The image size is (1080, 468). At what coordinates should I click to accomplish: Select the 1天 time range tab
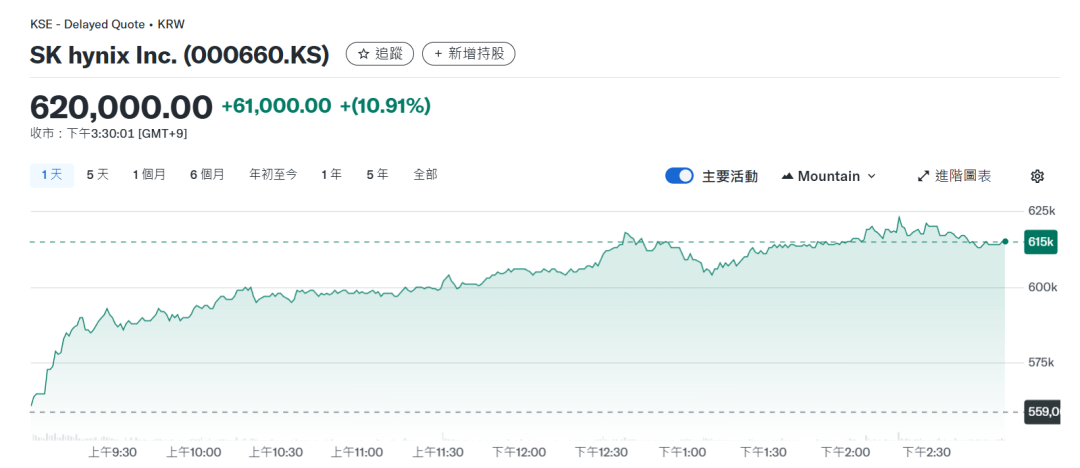(52, 175)
